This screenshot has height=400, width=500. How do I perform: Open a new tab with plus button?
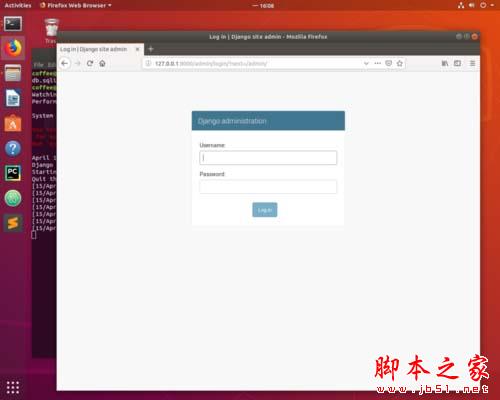point(151,49)
